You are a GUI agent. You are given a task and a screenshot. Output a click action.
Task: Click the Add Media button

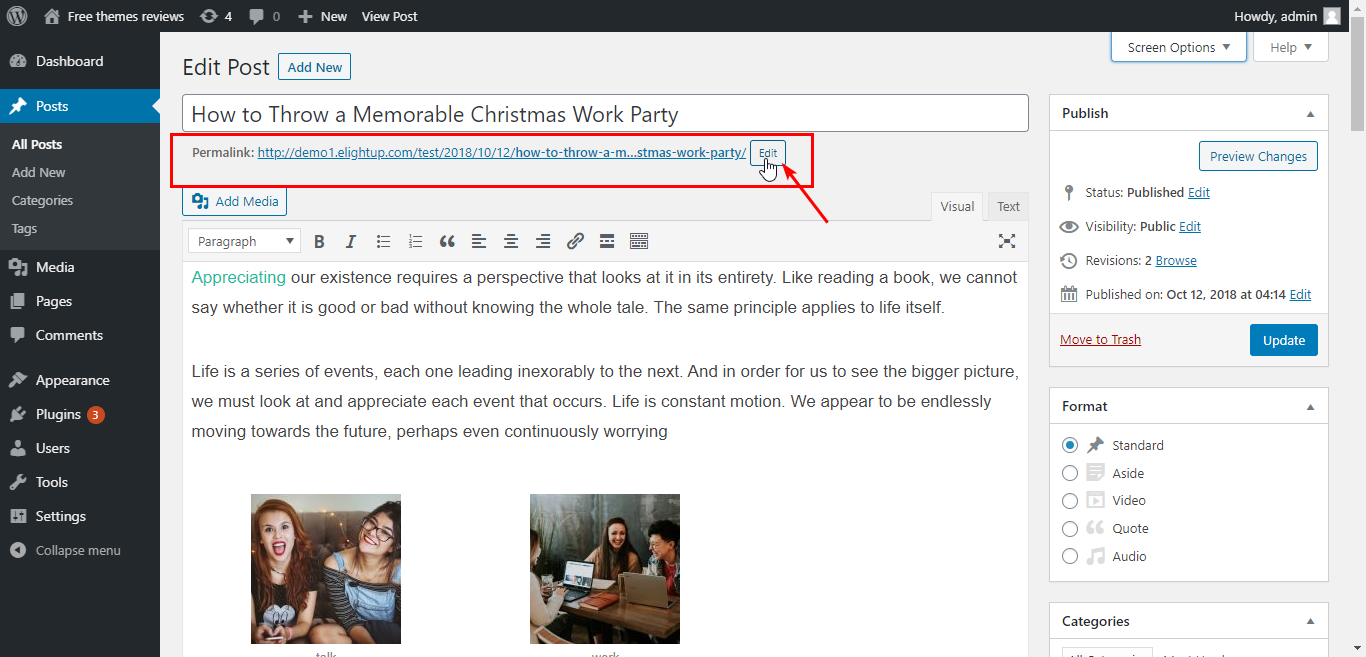click(x=235, y=201)
